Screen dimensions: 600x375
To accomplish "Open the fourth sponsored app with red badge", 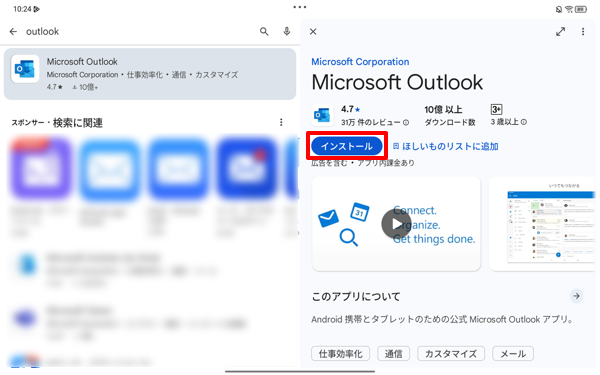I will tap(247, 168).
